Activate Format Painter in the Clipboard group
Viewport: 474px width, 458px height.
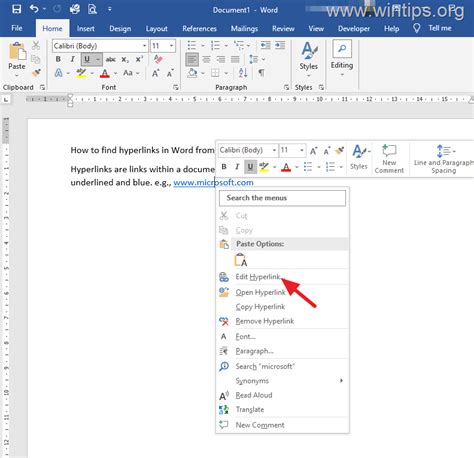tap(36, 72)
